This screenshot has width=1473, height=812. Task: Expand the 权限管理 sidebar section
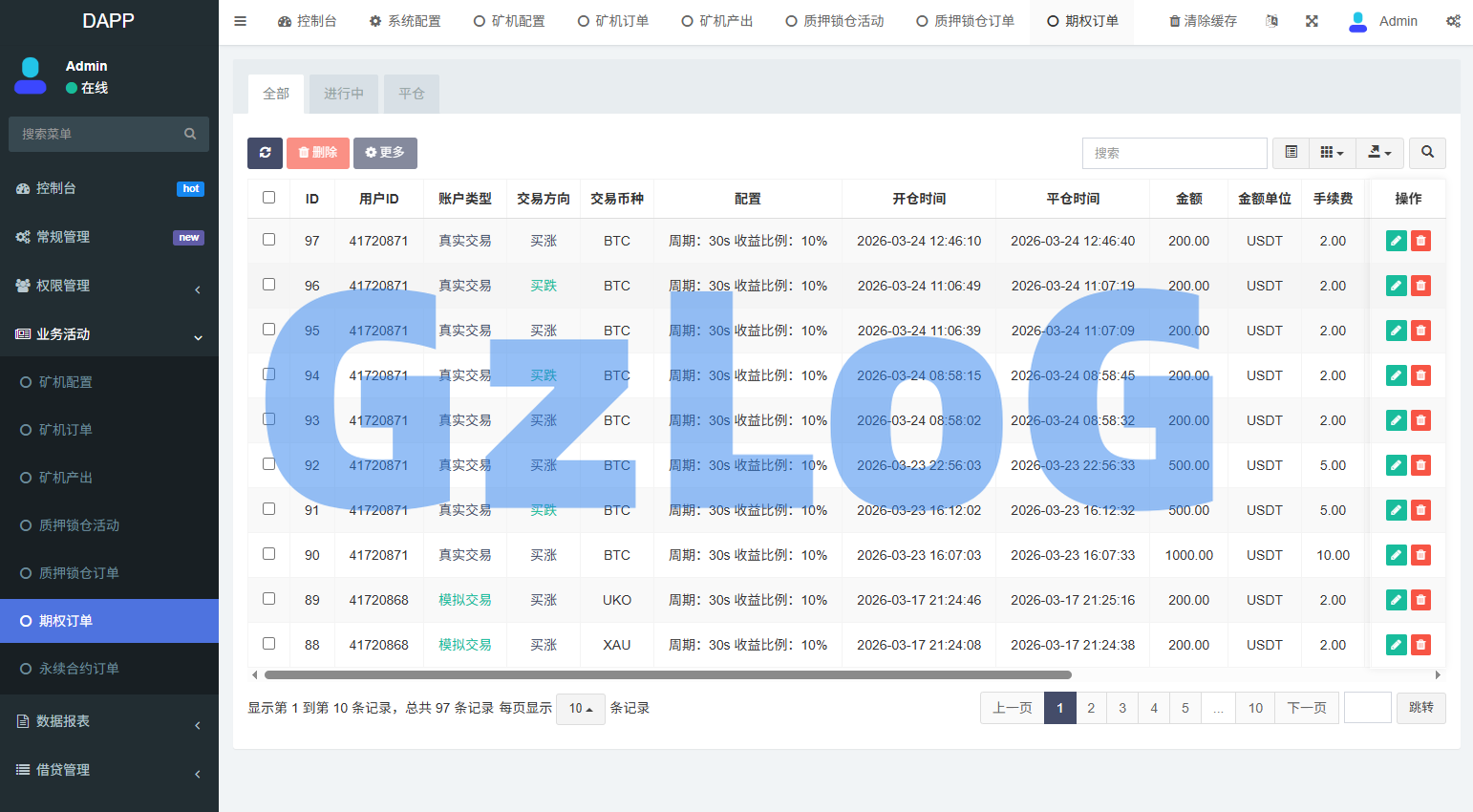click(x=108, y=285)
